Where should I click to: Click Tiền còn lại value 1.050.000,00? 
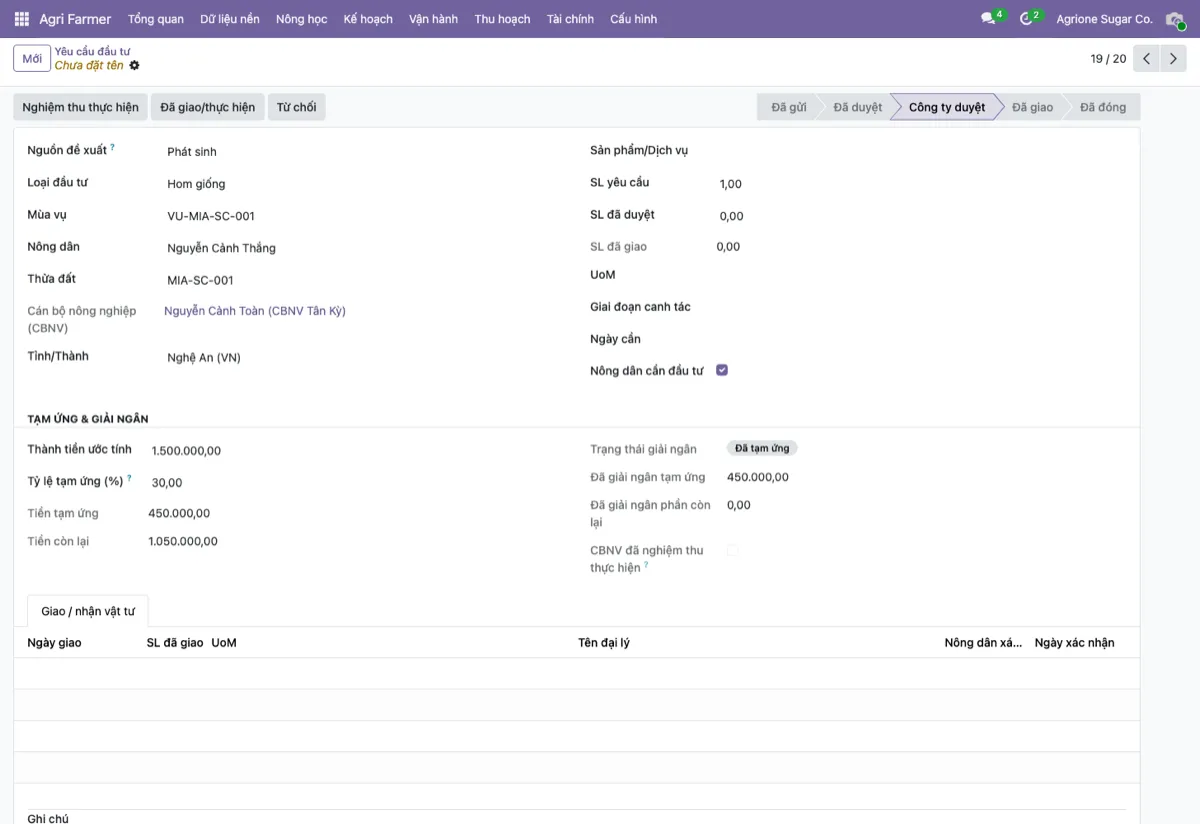point(183,542)
